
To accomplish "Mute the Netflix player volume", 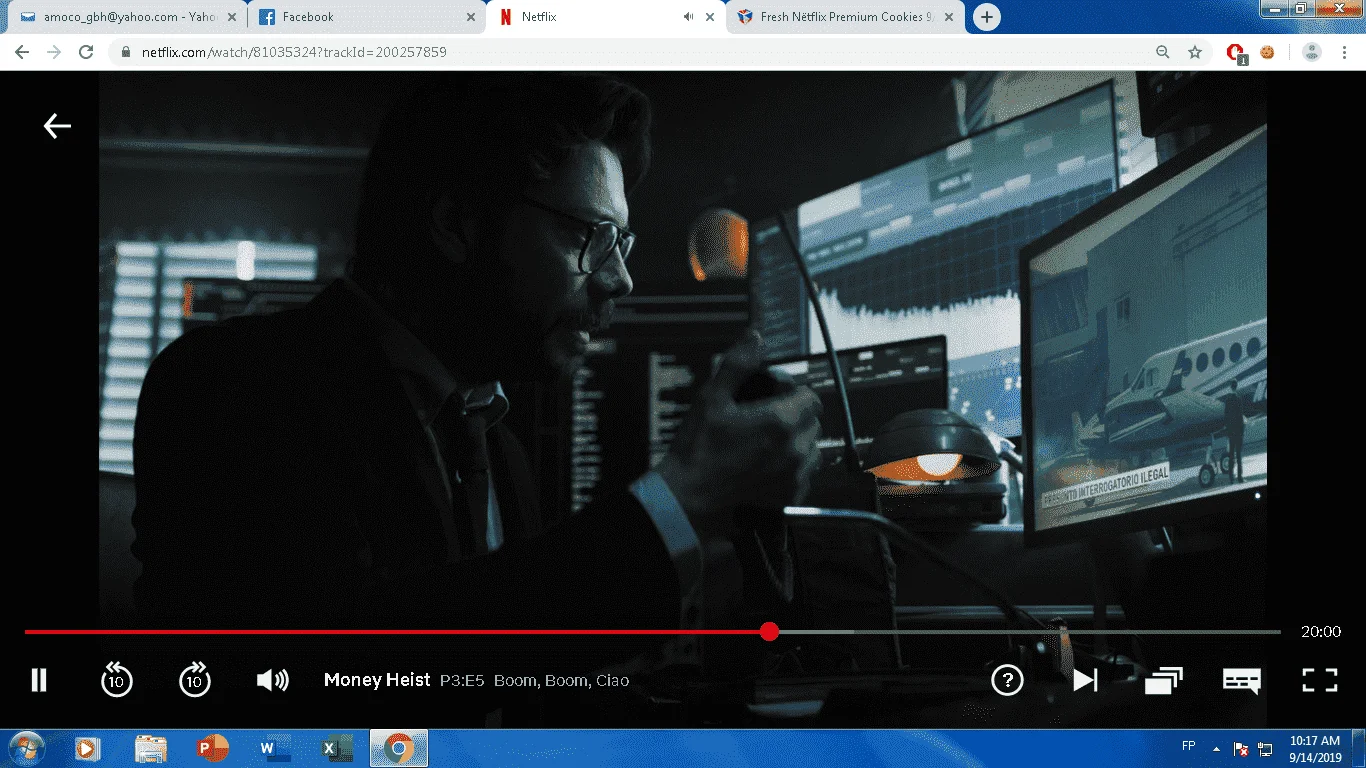I will tap(272, 680).
